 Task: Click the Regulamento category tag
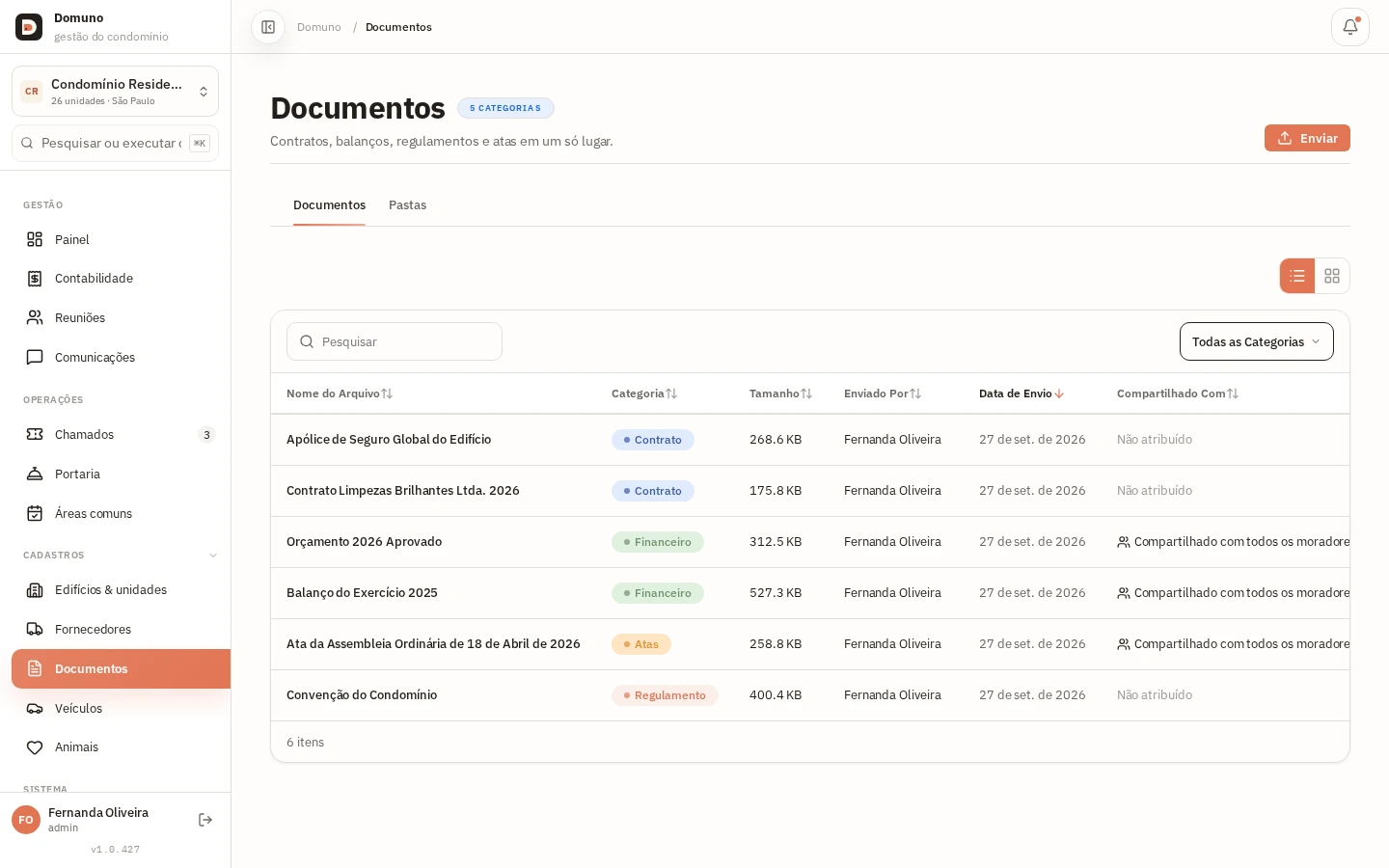[x=665, y=695]
